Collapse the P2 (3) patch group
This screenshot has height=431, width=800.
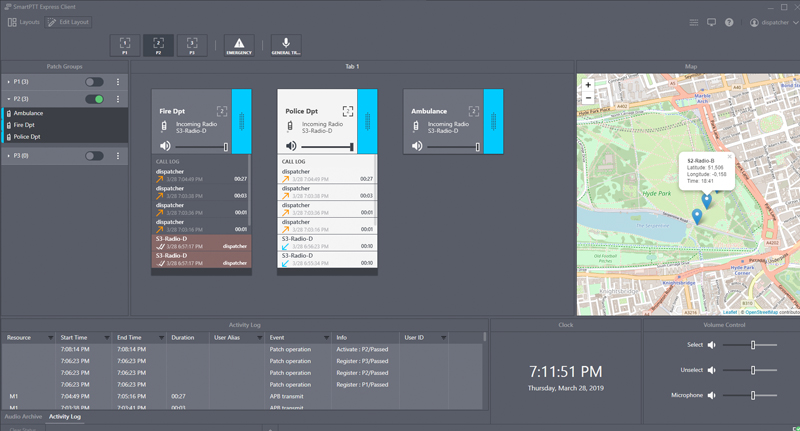(9, 99)
